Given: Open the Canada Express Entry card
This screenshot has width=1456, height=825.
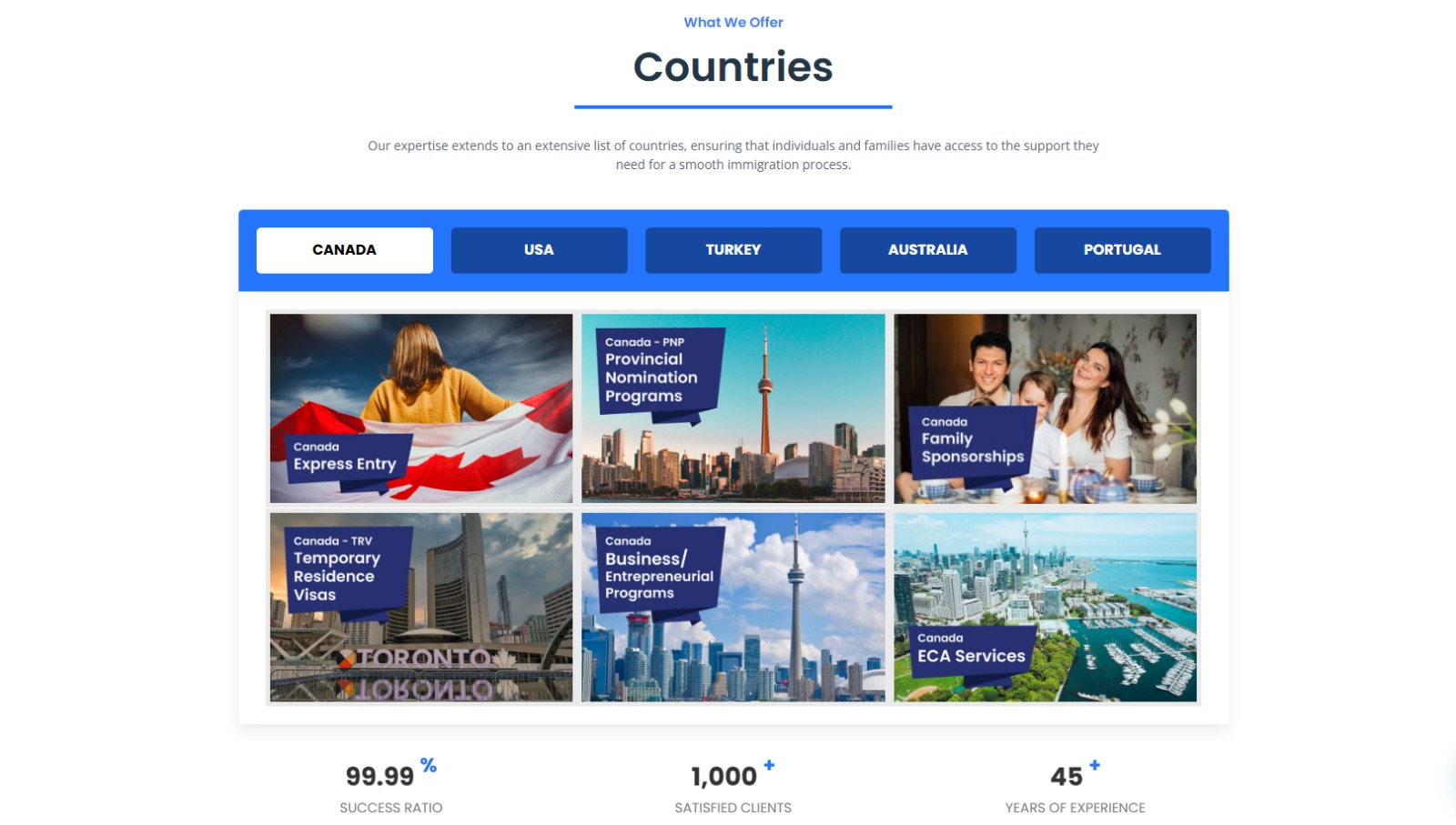Looking at the screenshot, I should [x=421, y=408].
